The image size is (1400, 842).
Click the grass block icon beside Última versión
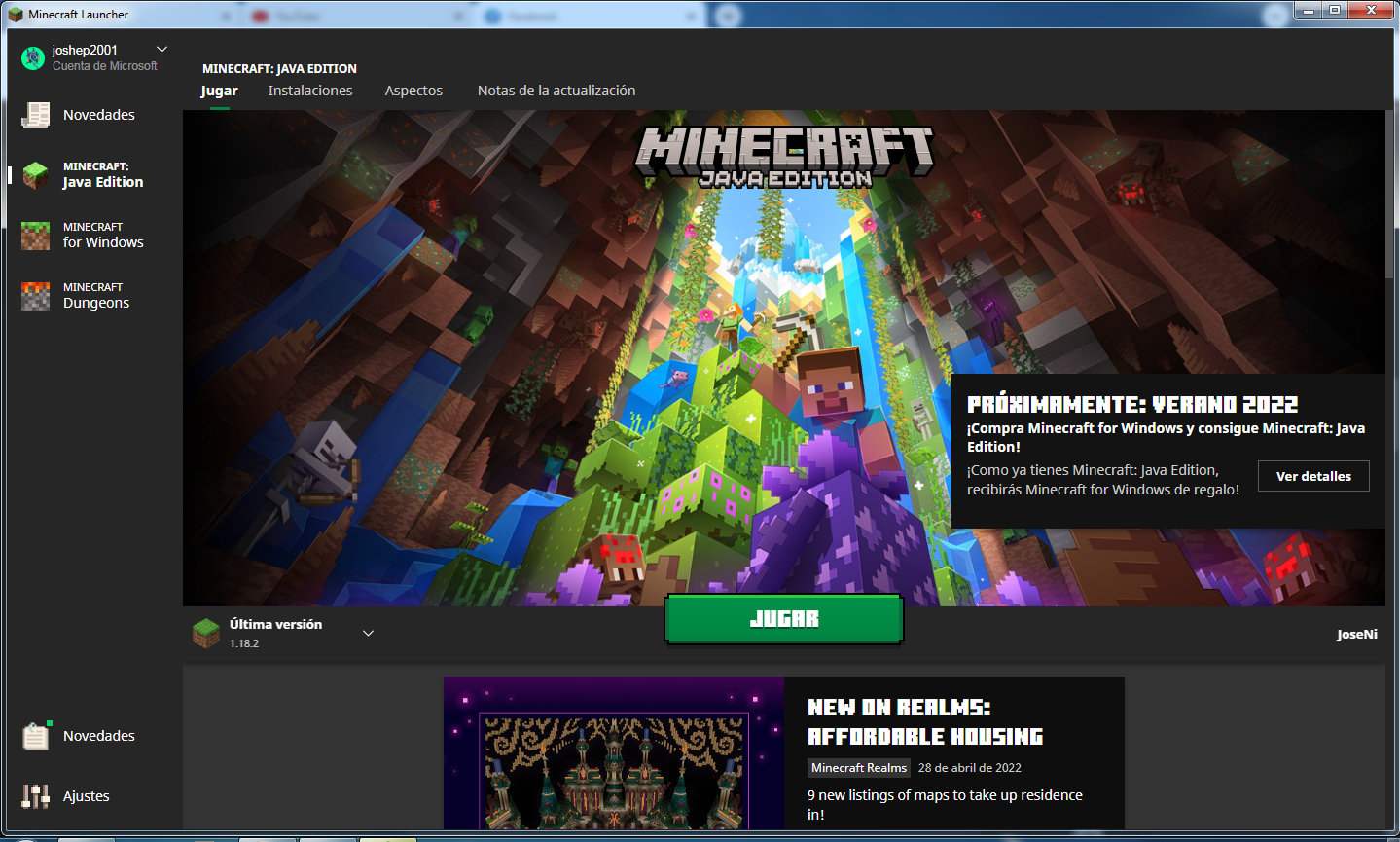pyautogui.click(x=205, y=632)
